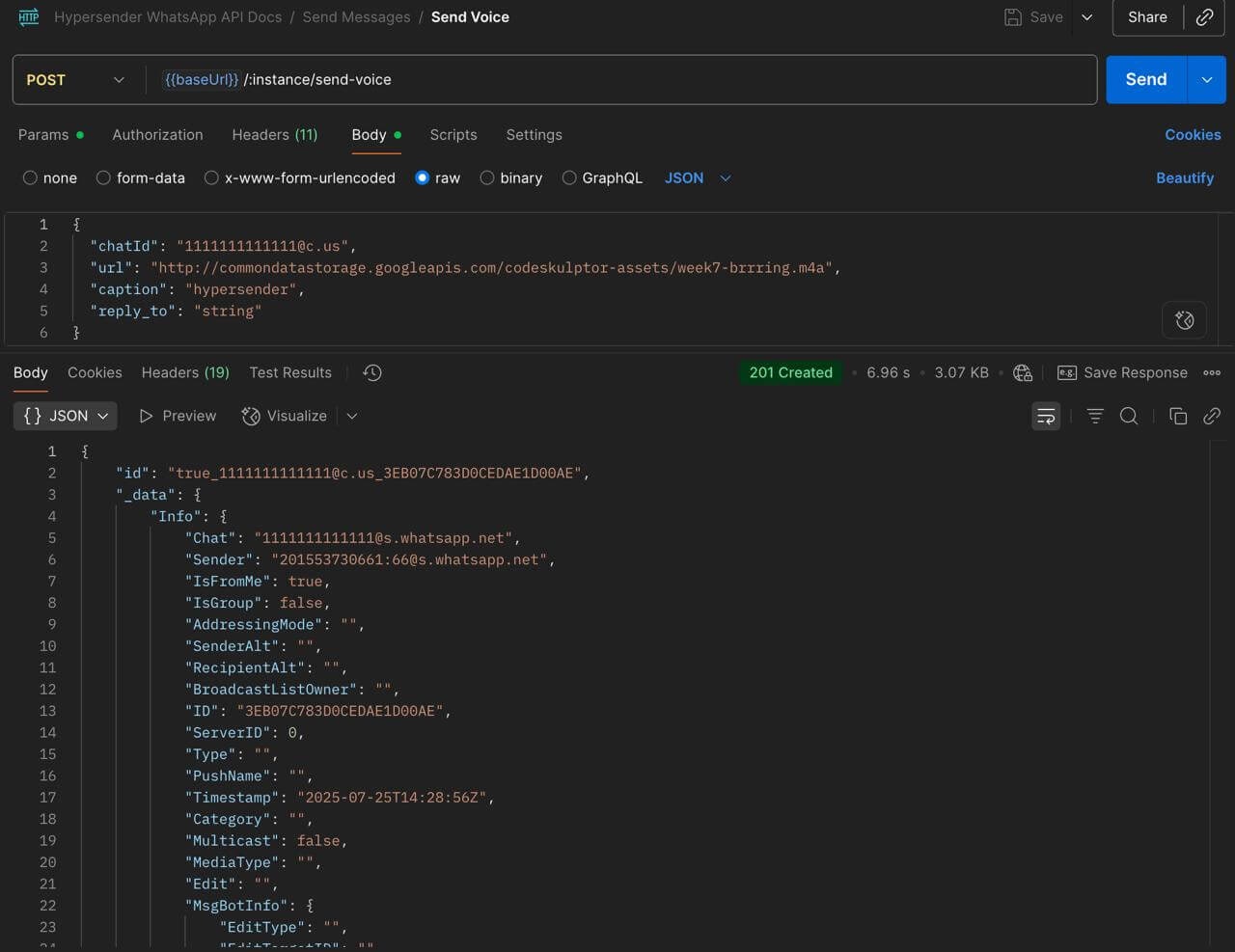Screen dimensions: 1235x952
Task: Search within the response body
Action: click(1129, 416)
